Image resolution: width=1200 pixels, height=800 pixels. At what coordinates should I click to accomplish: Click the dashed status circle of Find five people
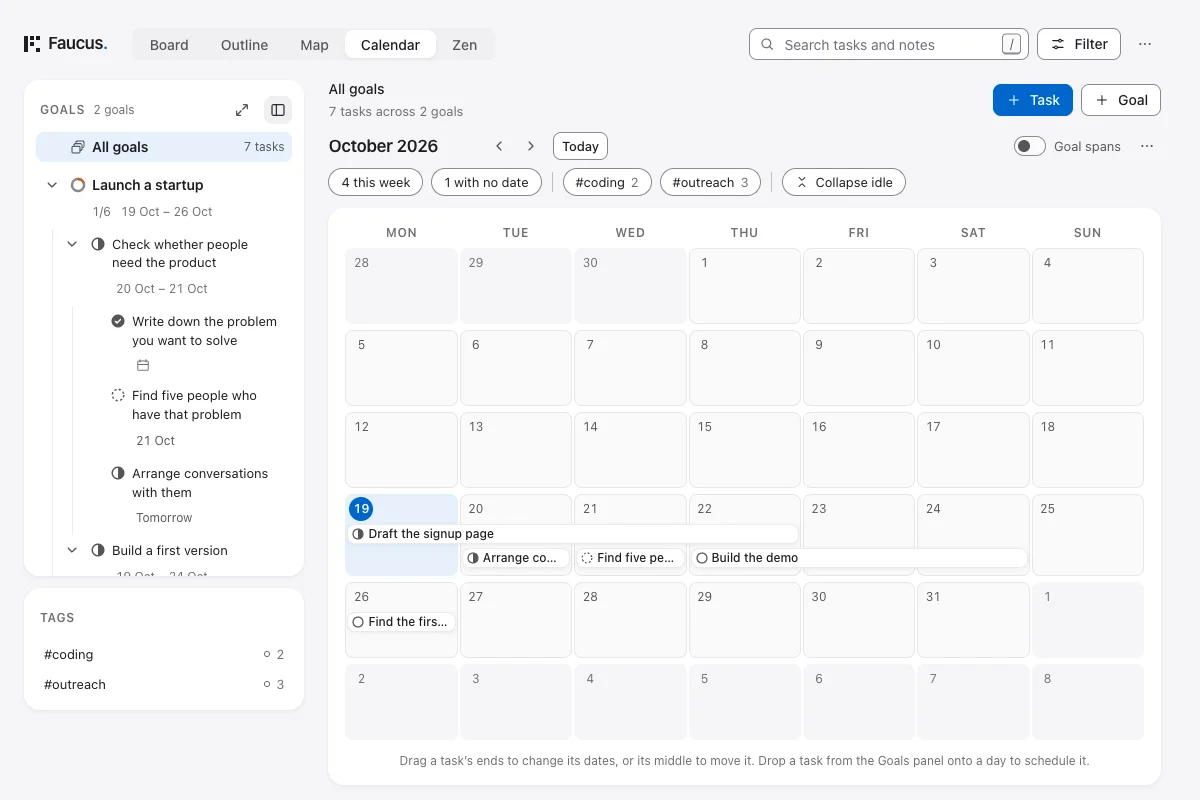coord(118,395)
